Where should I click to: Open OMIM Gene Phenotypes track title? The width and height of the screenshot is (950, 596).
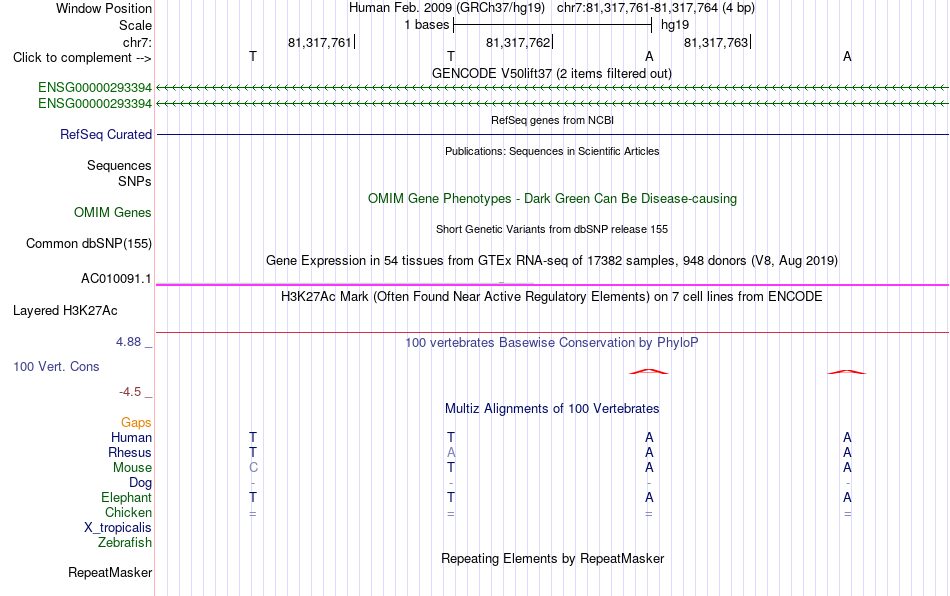point(552,199)
